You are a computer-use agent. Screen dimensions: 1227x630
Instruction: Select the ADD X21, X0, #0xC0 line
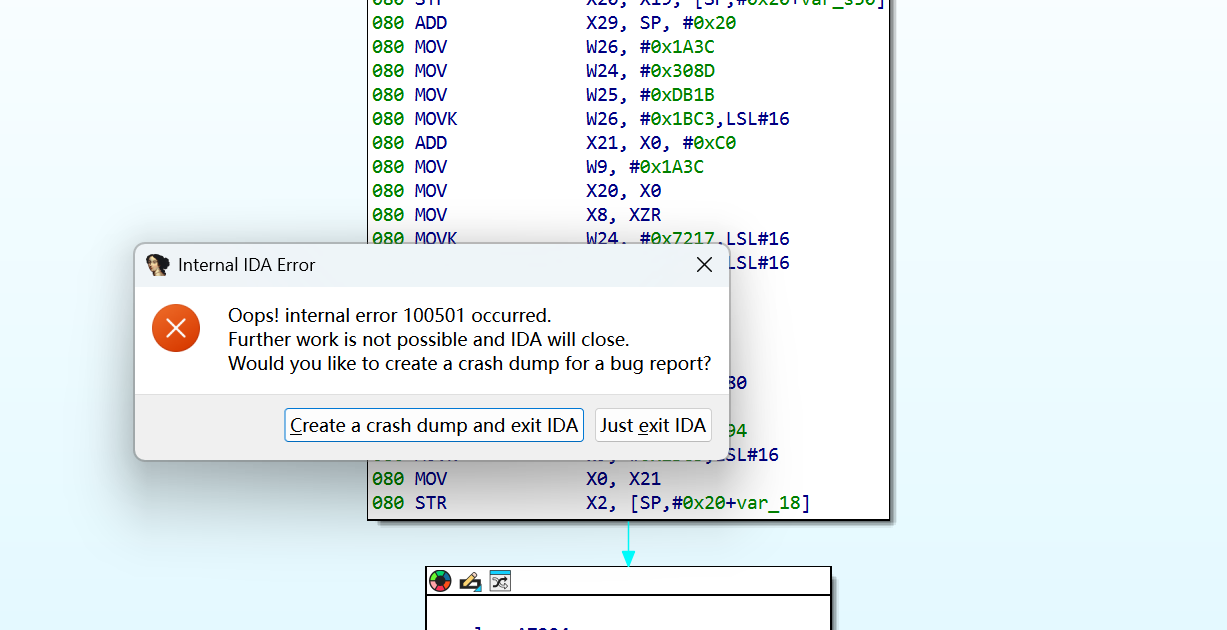554,143
